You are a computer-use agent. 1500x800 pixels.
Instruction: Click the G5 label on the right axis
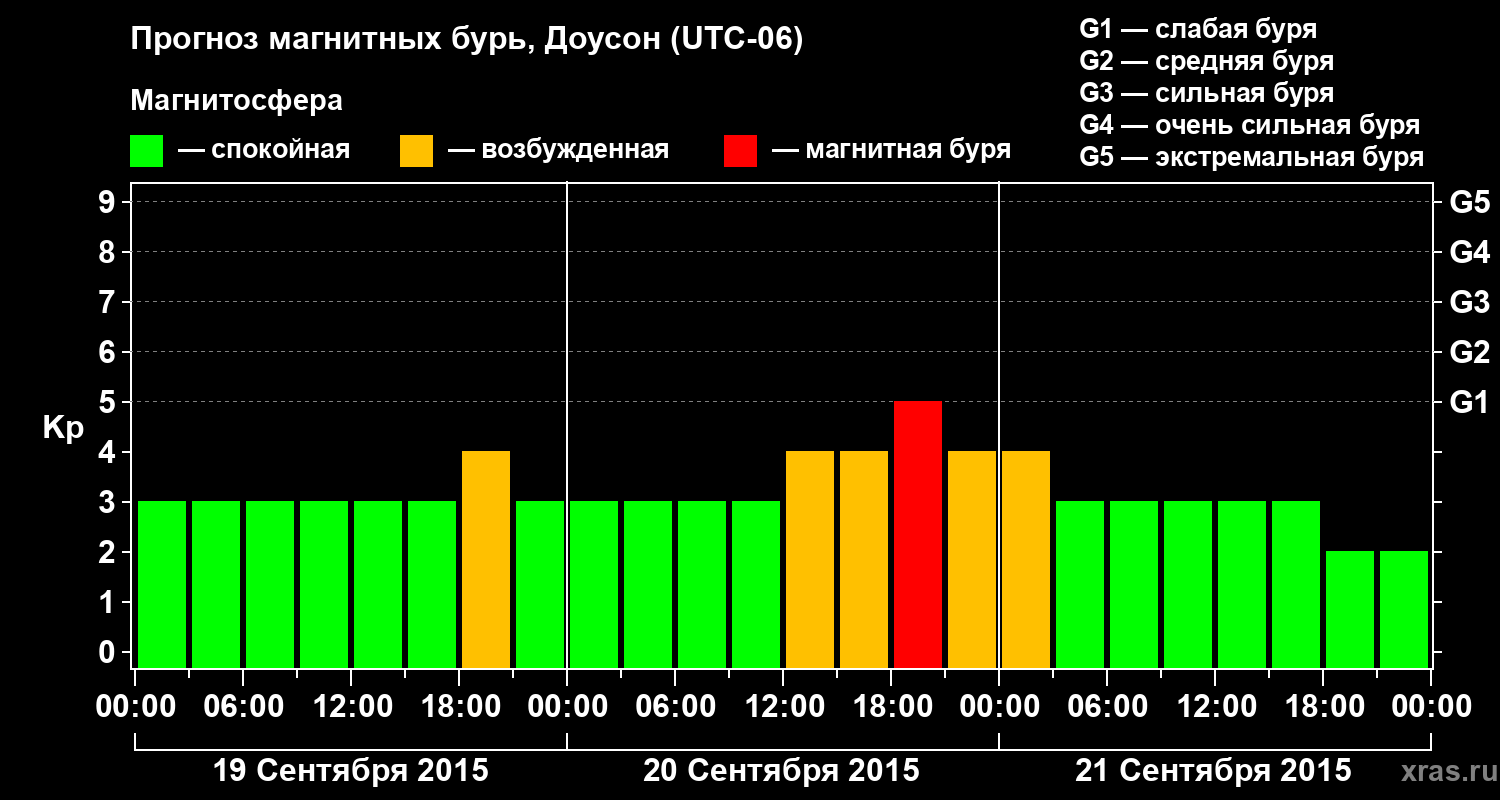click(x=1469, y=202)
